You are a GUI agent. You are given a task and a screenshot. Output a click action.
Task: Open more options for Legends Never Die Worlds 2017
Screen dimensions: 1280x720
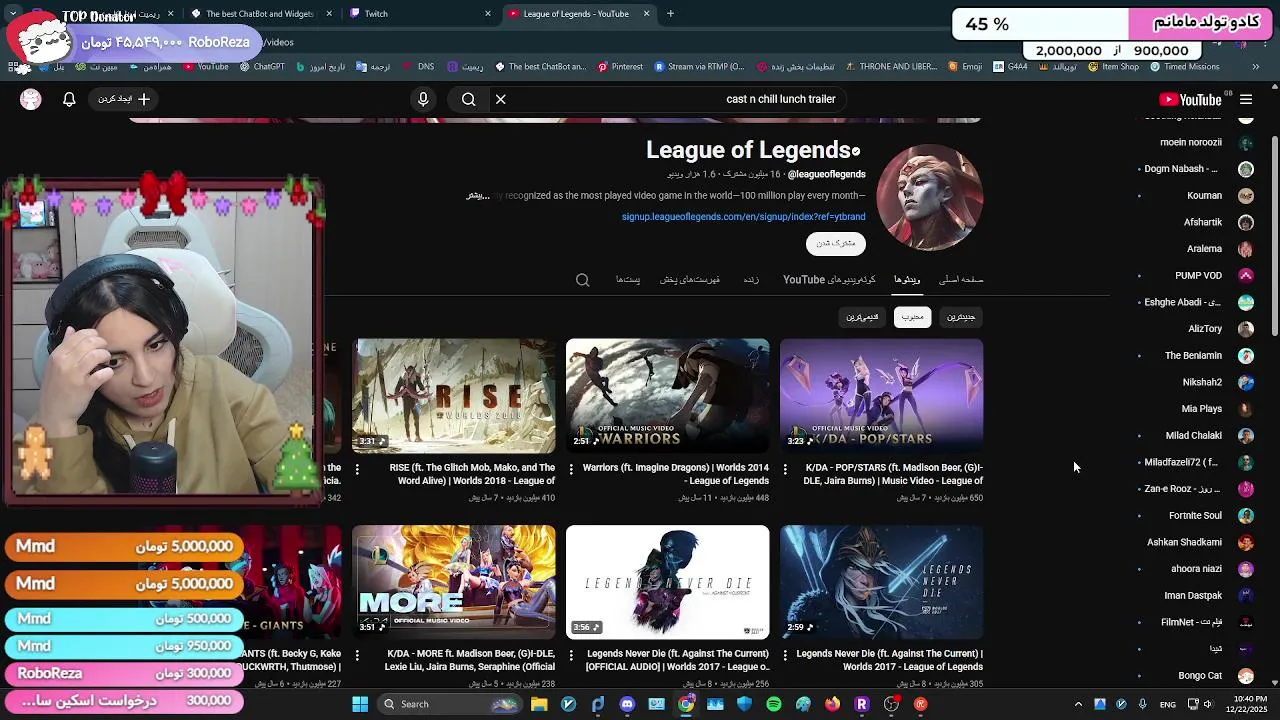785,654
